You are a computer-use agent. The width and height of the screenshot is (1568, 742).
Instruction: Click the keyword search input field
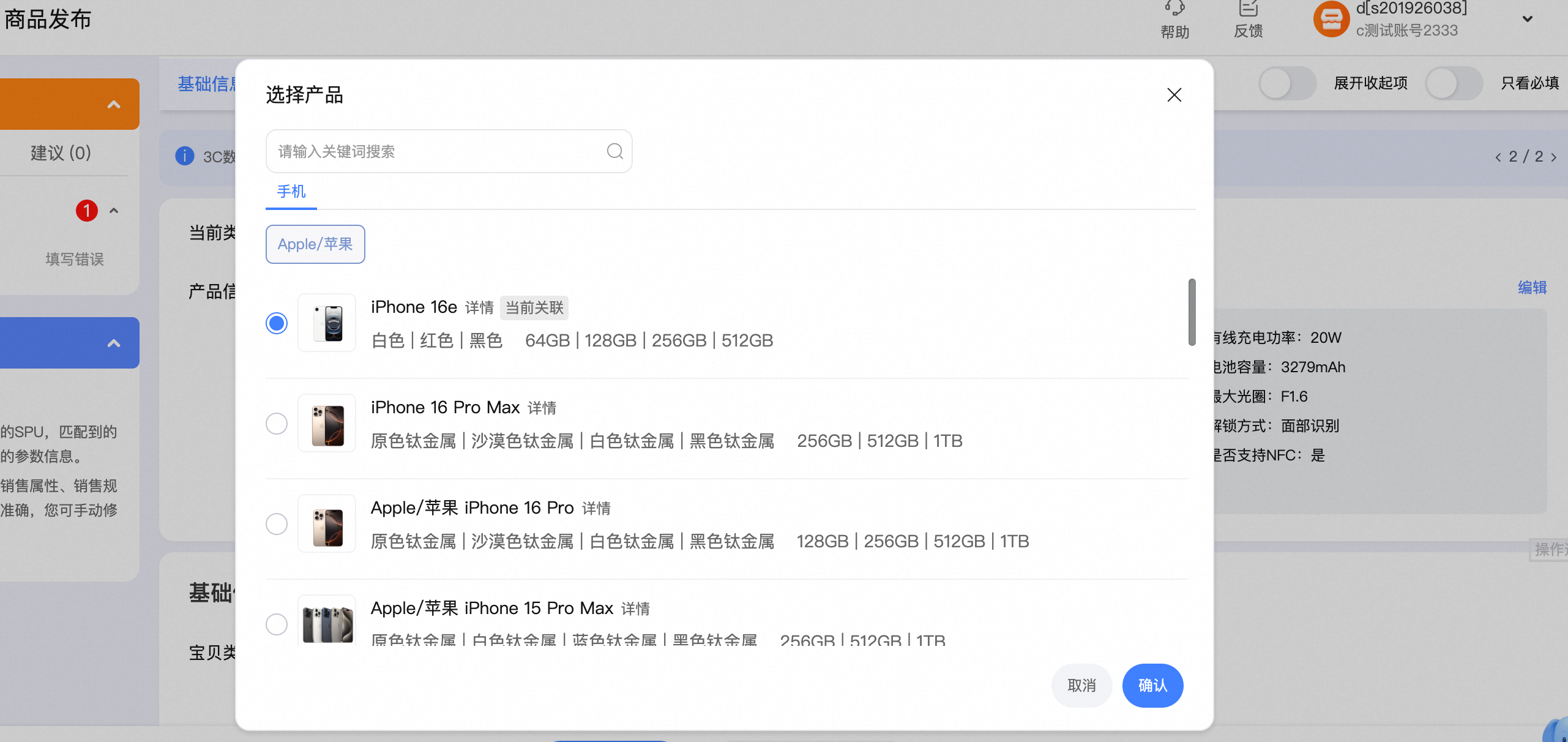coord(449,151)
